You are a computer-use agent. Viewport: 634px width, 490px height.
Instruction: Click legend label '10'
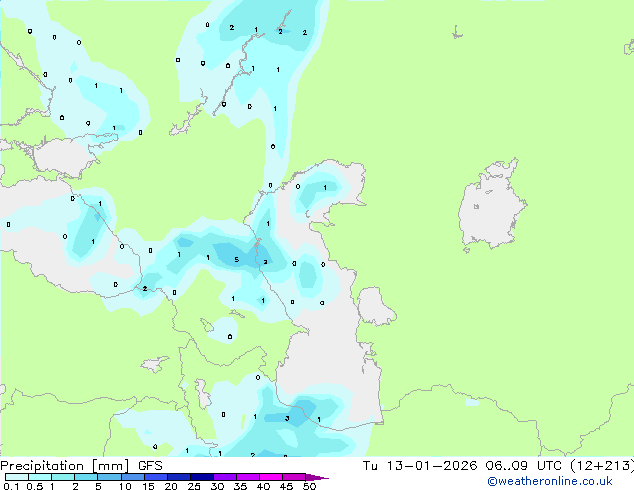tap(125, 486)
